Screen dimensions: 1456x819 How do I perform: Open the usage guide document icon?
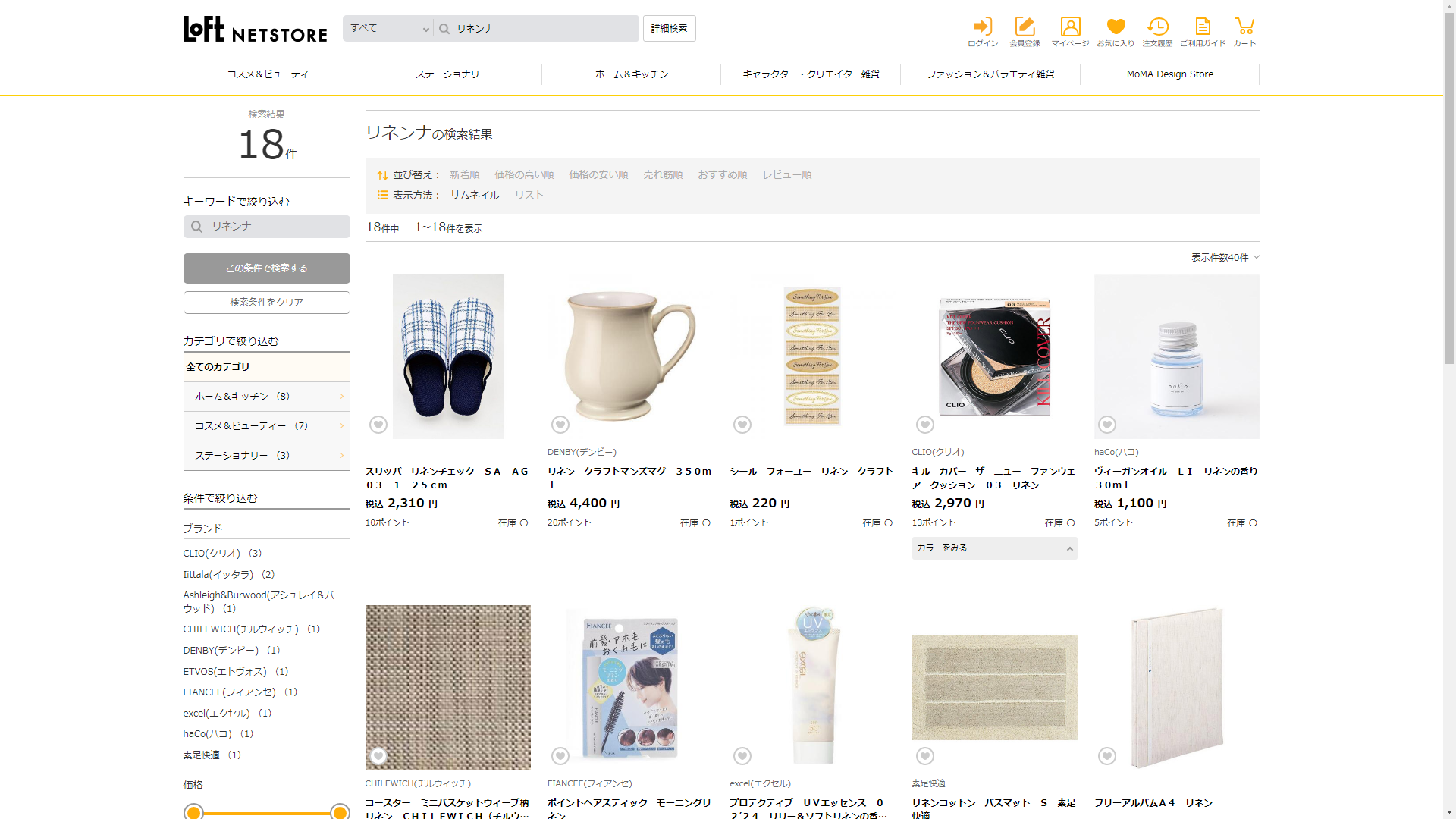tap(1202, 27)
